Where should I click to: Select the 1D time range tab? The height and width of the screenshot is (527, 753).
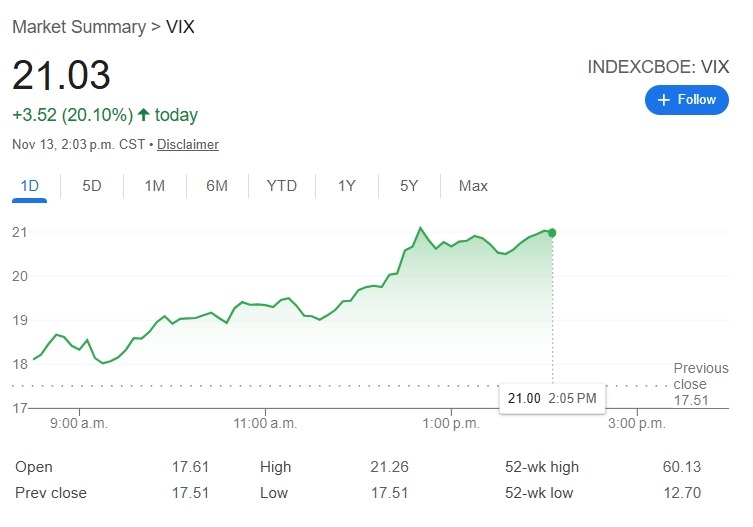30,186
